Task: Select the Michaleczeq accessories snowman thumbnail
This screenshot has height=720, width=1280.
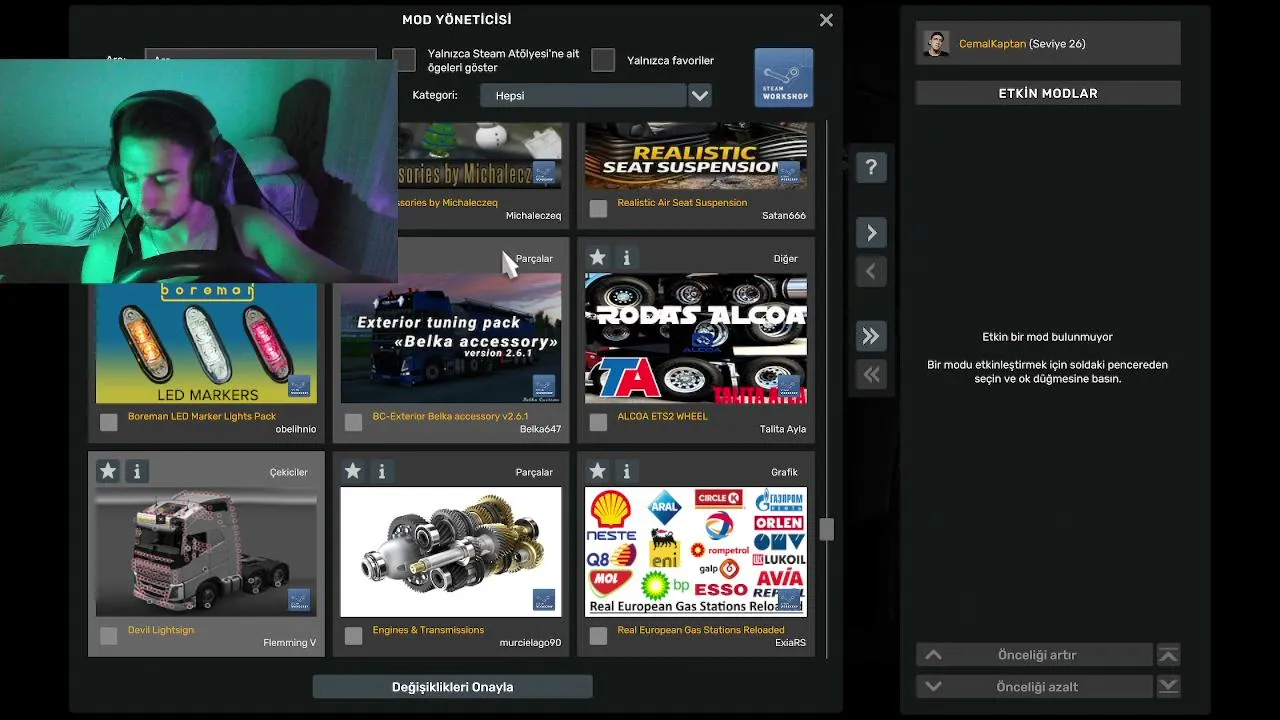Action: [x=480, y=156]
